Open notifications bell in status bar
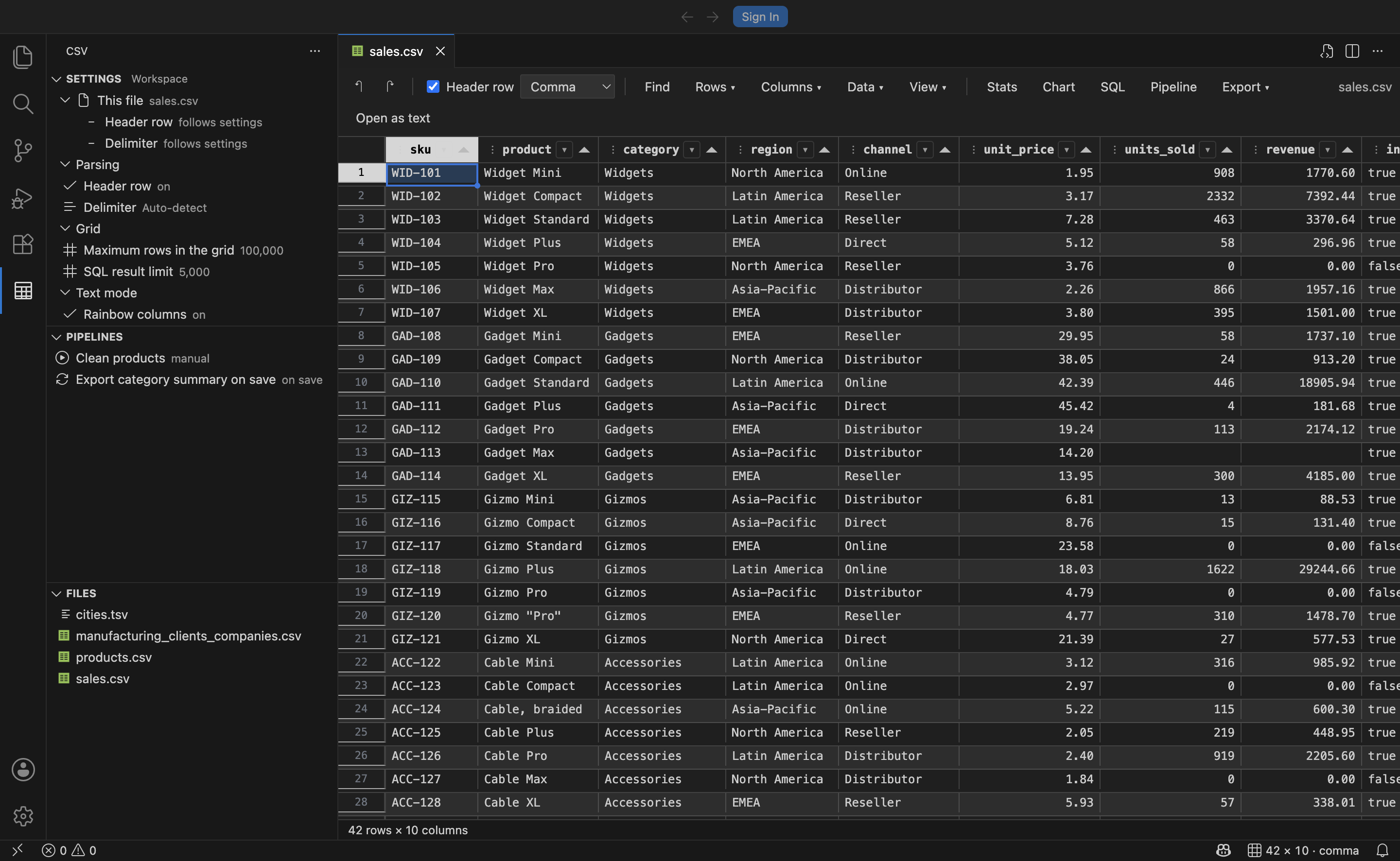This screenshot has height=861, width=1400. point(1382,850)
